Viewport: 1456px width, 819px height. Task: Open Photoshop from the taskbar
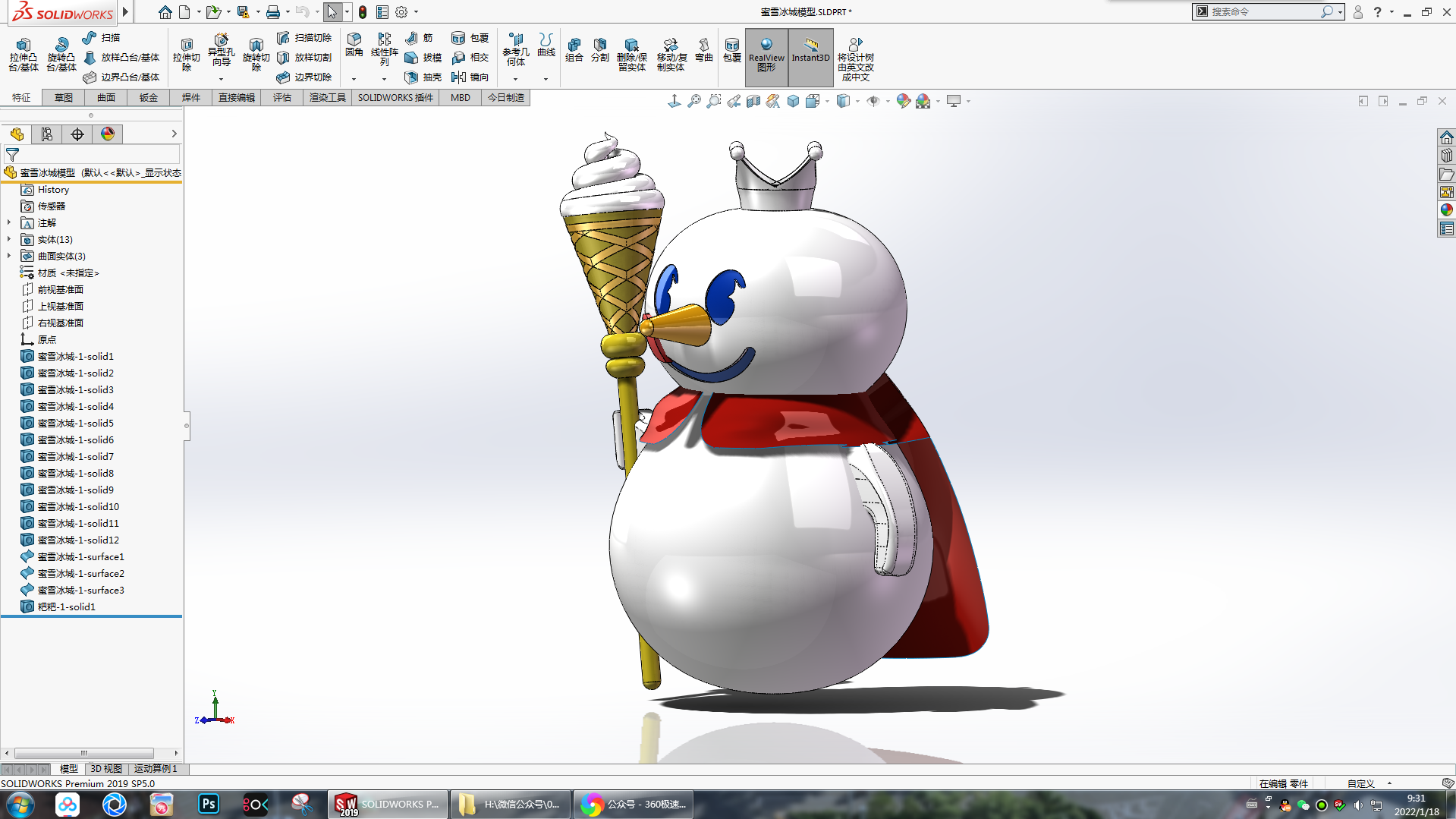209,804
